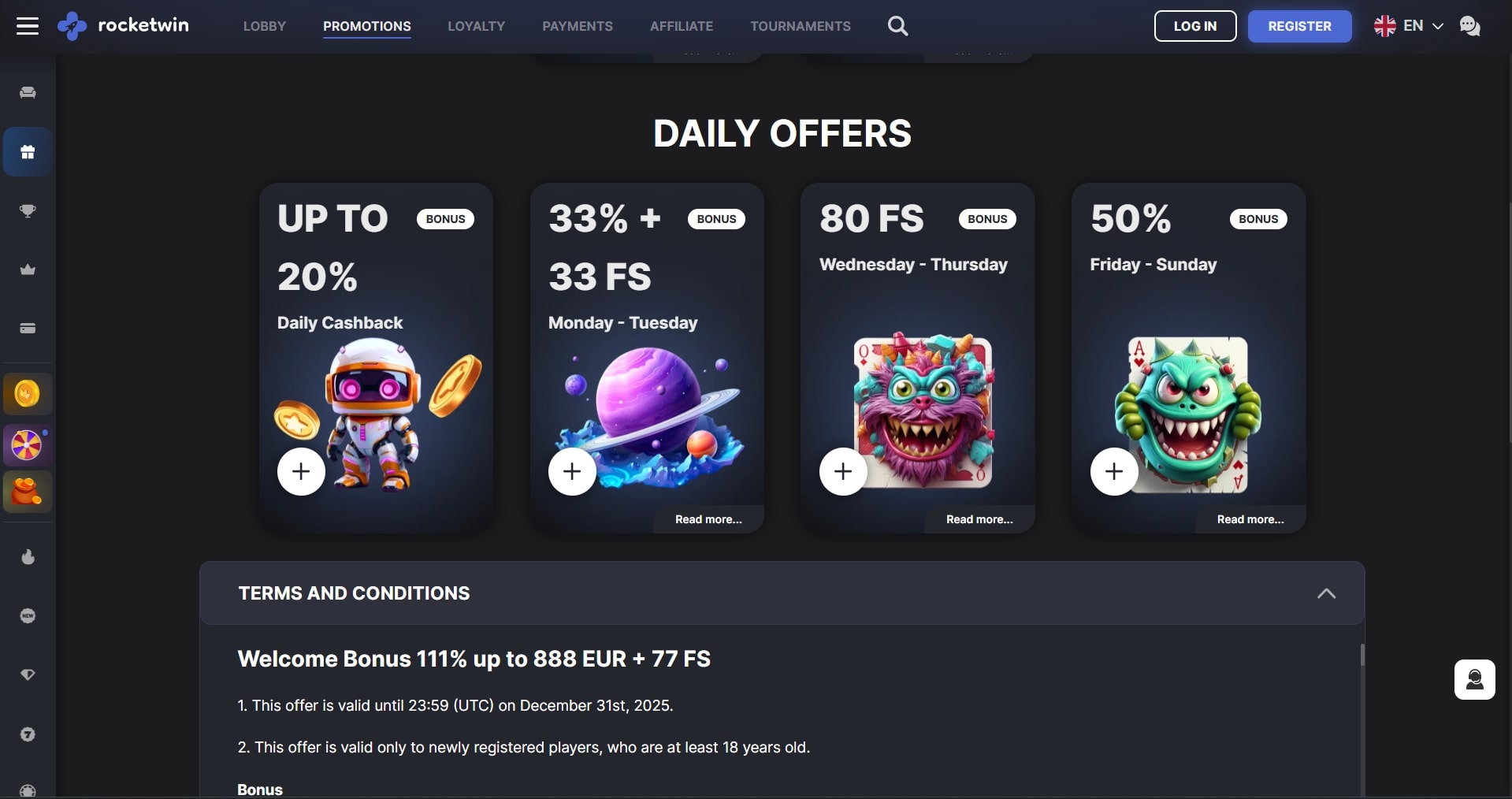The image size is (1512, 799).
Task: Click the Register button
Action: [1299, 26]
